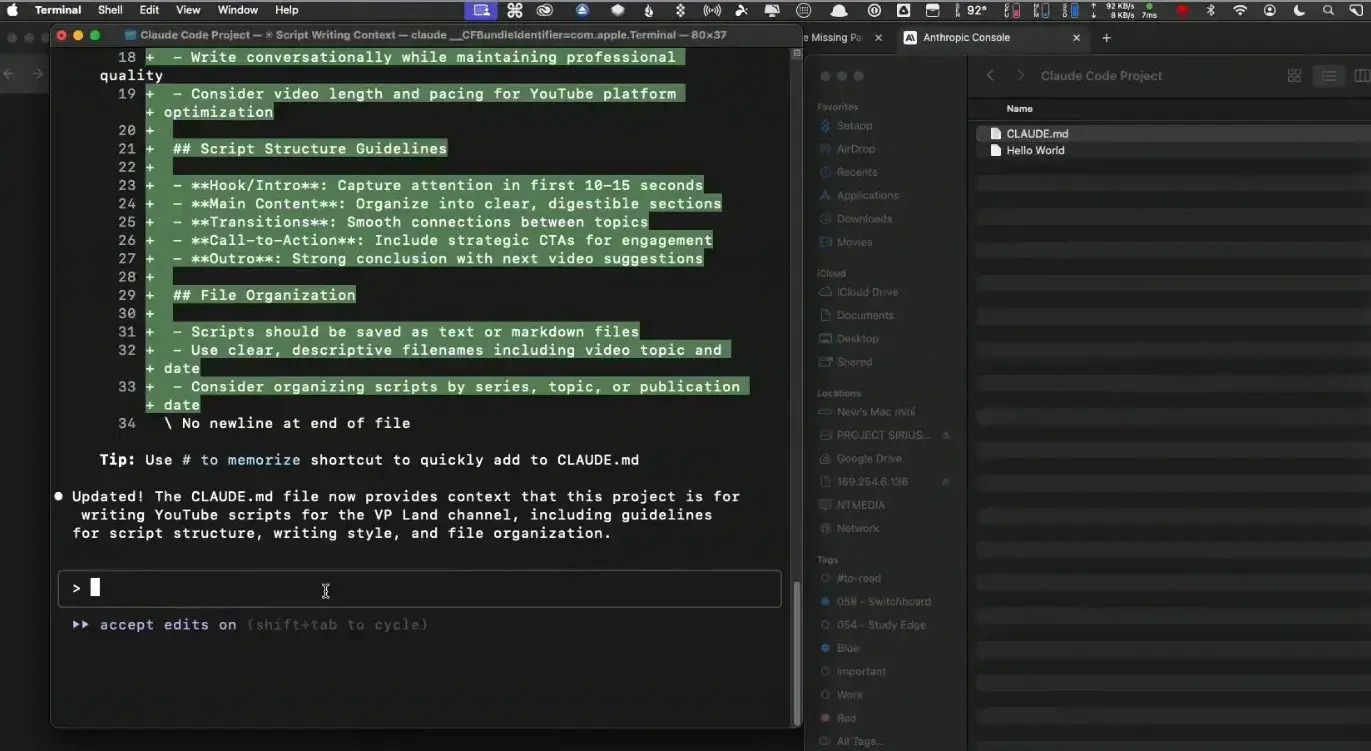Go forward in the Finder window

tap(1021, 76)
